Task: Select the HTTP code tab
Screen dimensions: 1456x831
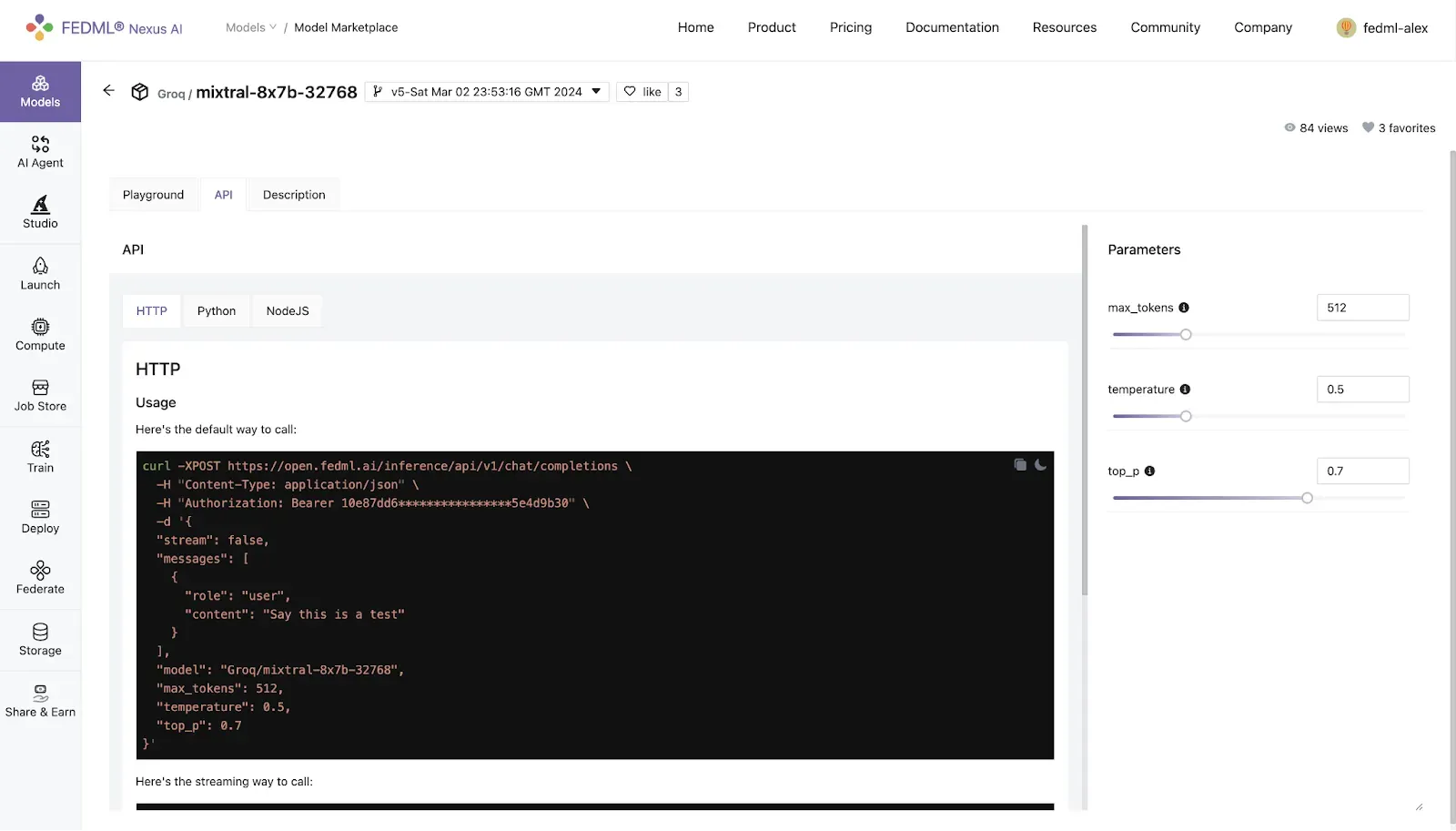Action: tap(152, 311)
